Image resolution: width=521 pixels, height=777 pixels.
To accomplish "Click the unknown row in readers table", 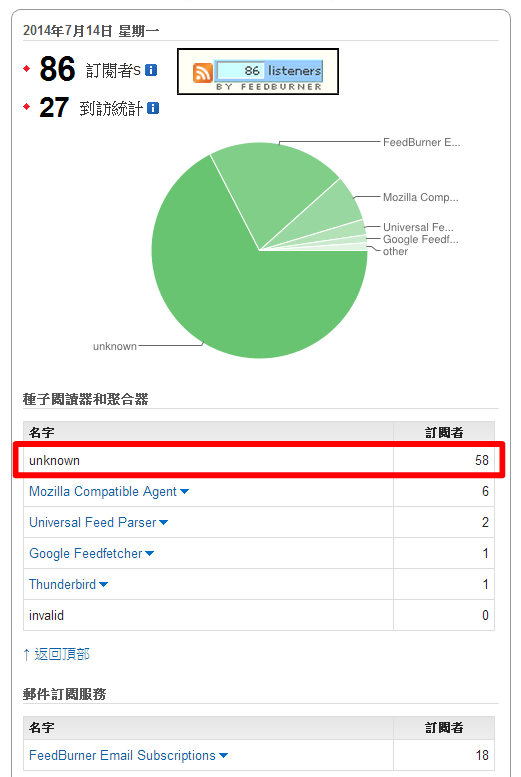I will [x=259, y=460].
